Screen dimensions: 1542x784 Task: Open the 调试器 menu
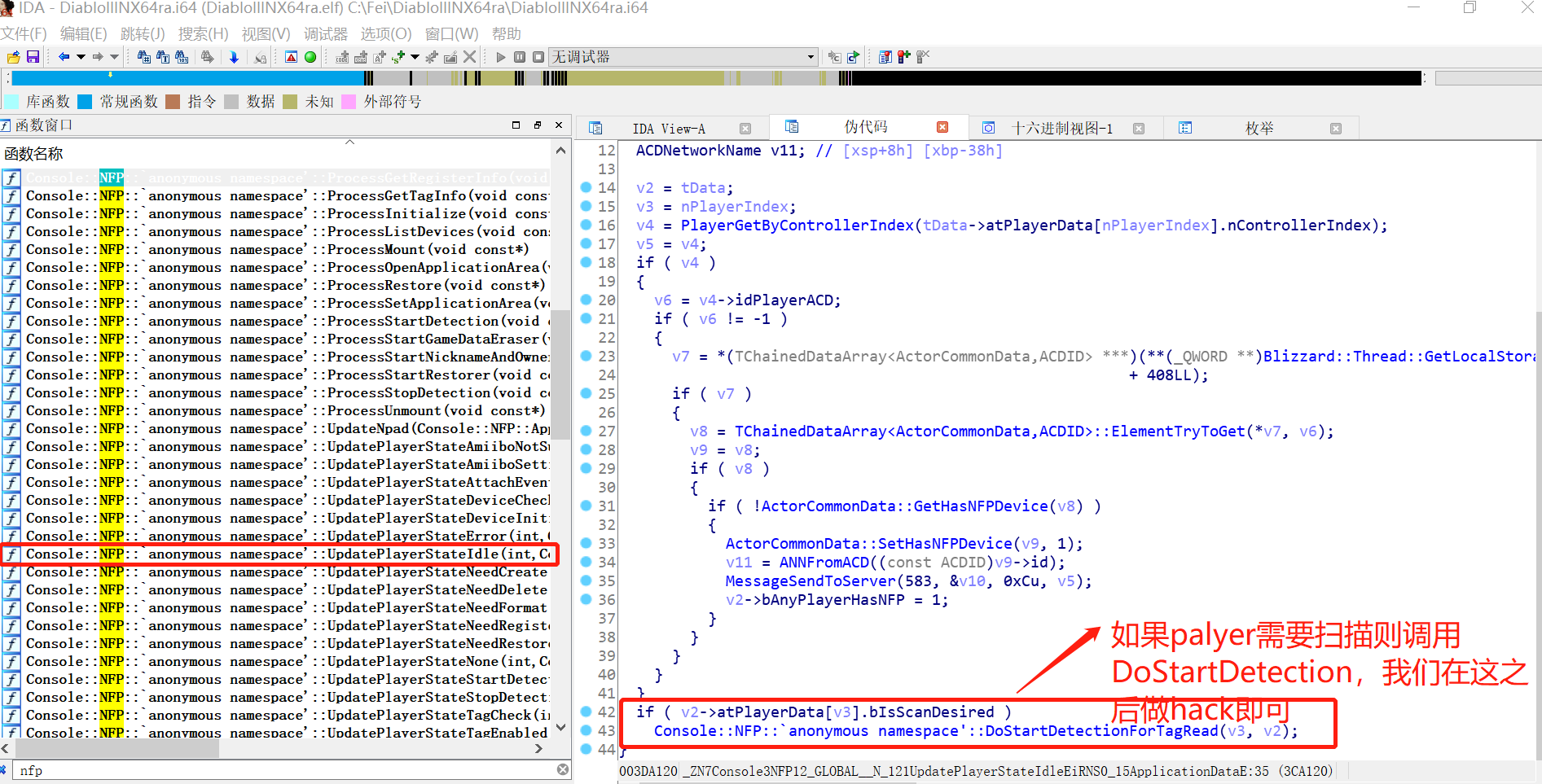click(325, 34)
